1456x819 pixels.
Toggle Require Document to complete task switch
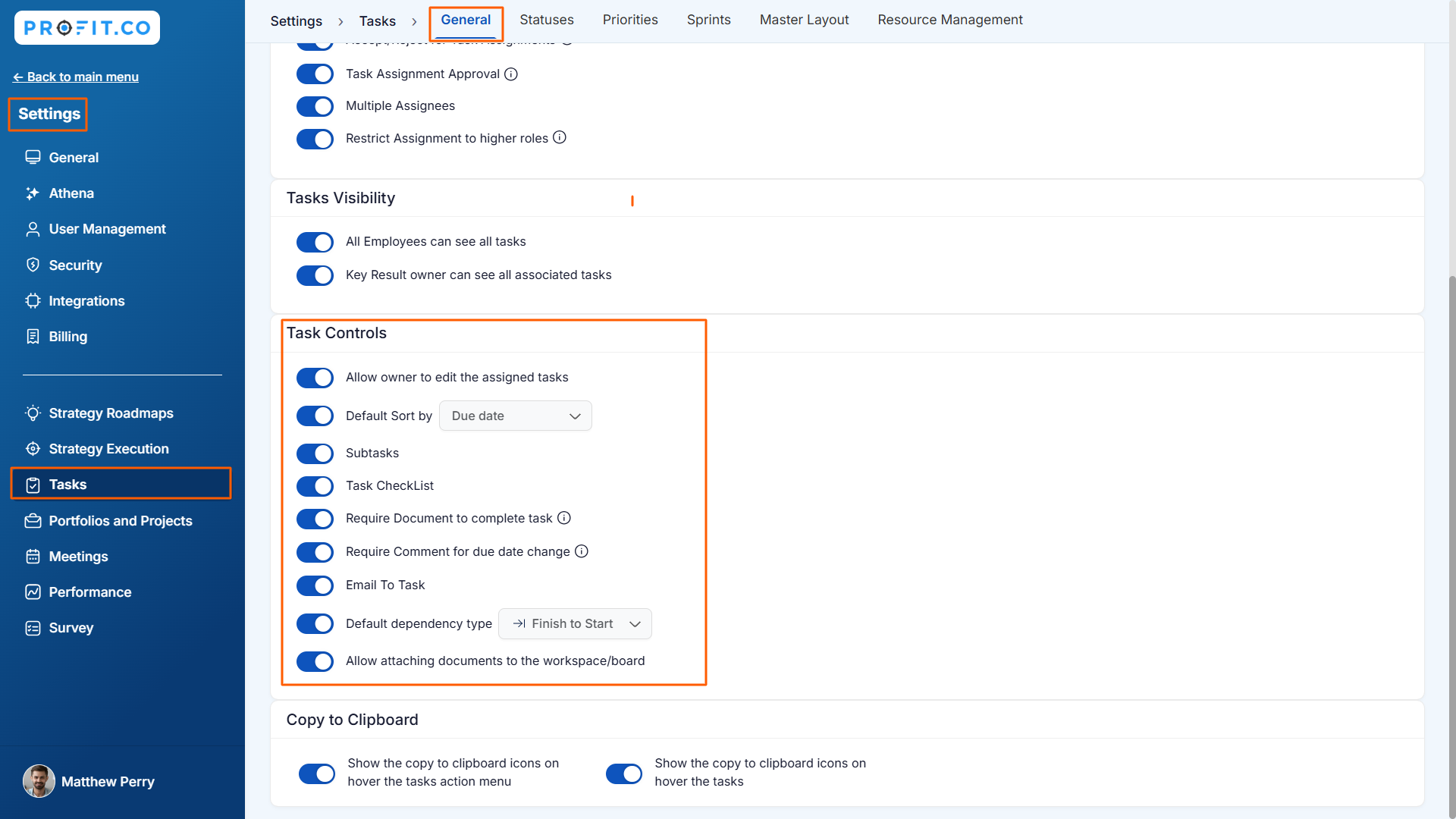coord(315,519)
